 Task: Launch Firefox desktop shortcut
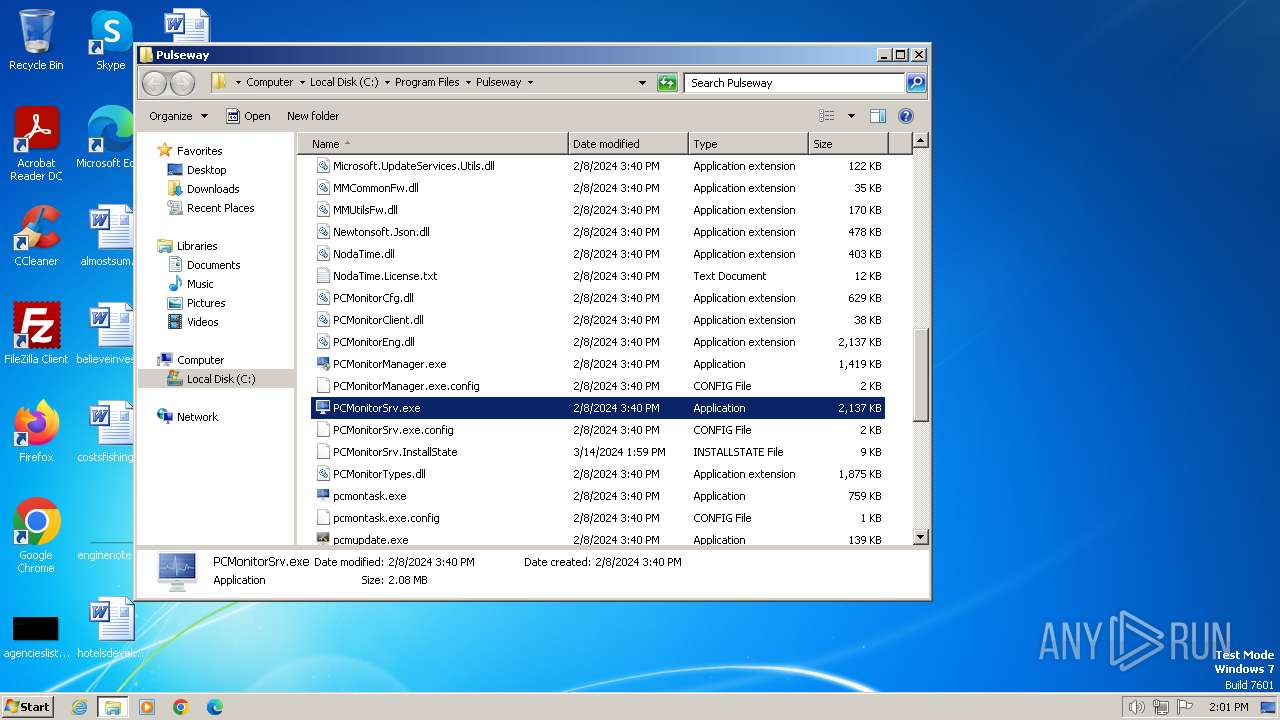point(36,431)
